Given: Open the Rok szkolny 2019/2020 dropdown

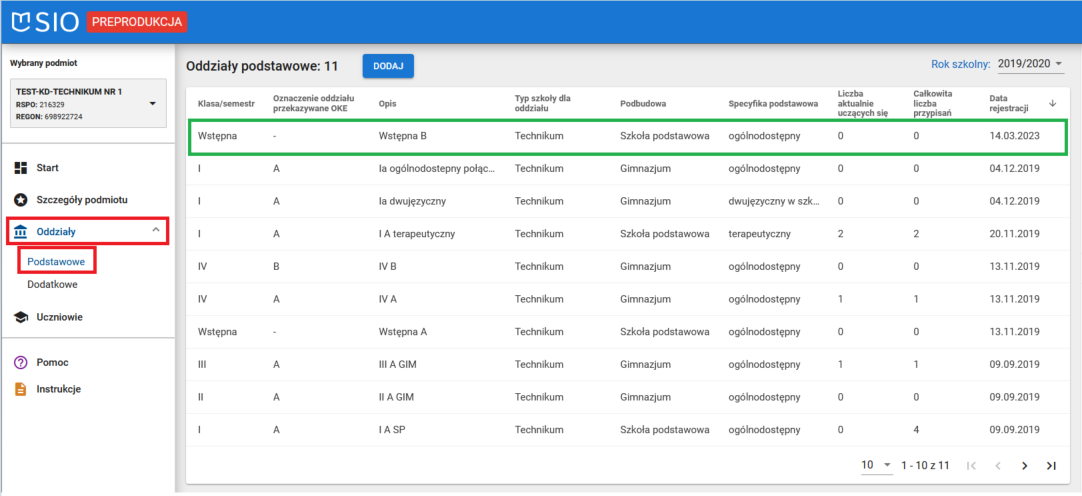Looking at the screenshot, I should (1030, 64).
